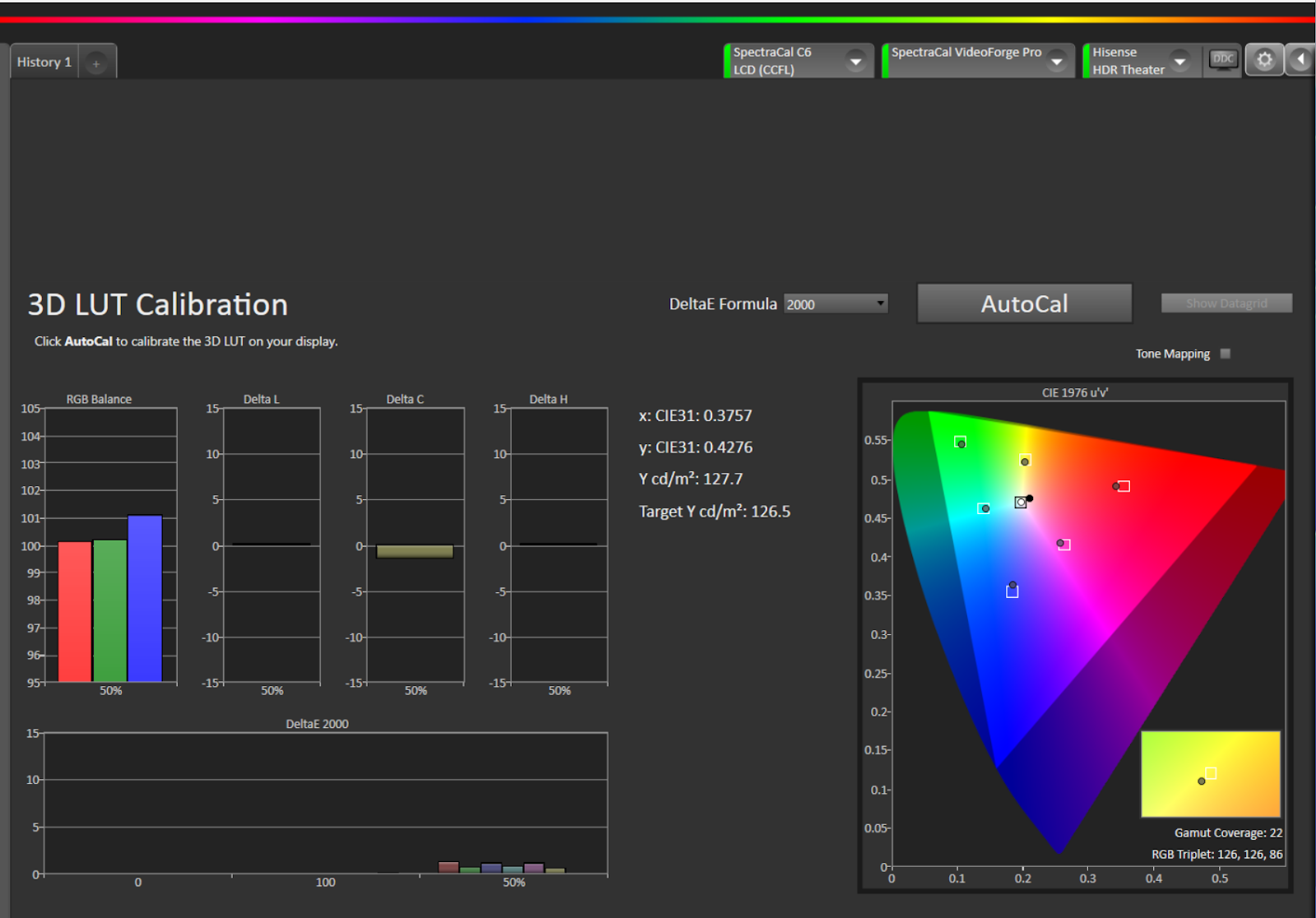Click the DDC display control icon

(x=1223, y=59)
